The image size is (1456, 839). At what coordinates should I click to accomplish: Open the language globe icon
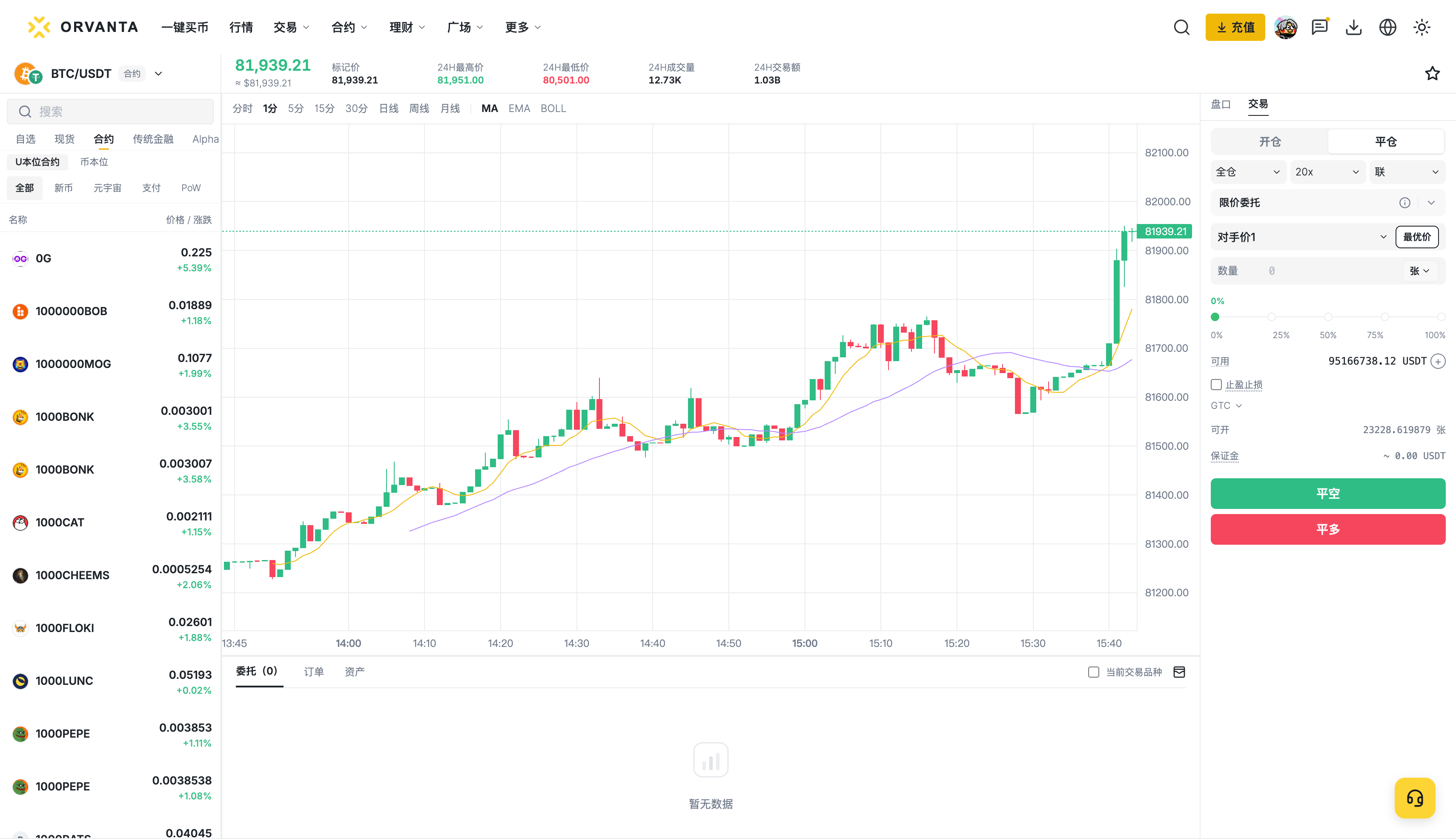(x=1387, y=27)
